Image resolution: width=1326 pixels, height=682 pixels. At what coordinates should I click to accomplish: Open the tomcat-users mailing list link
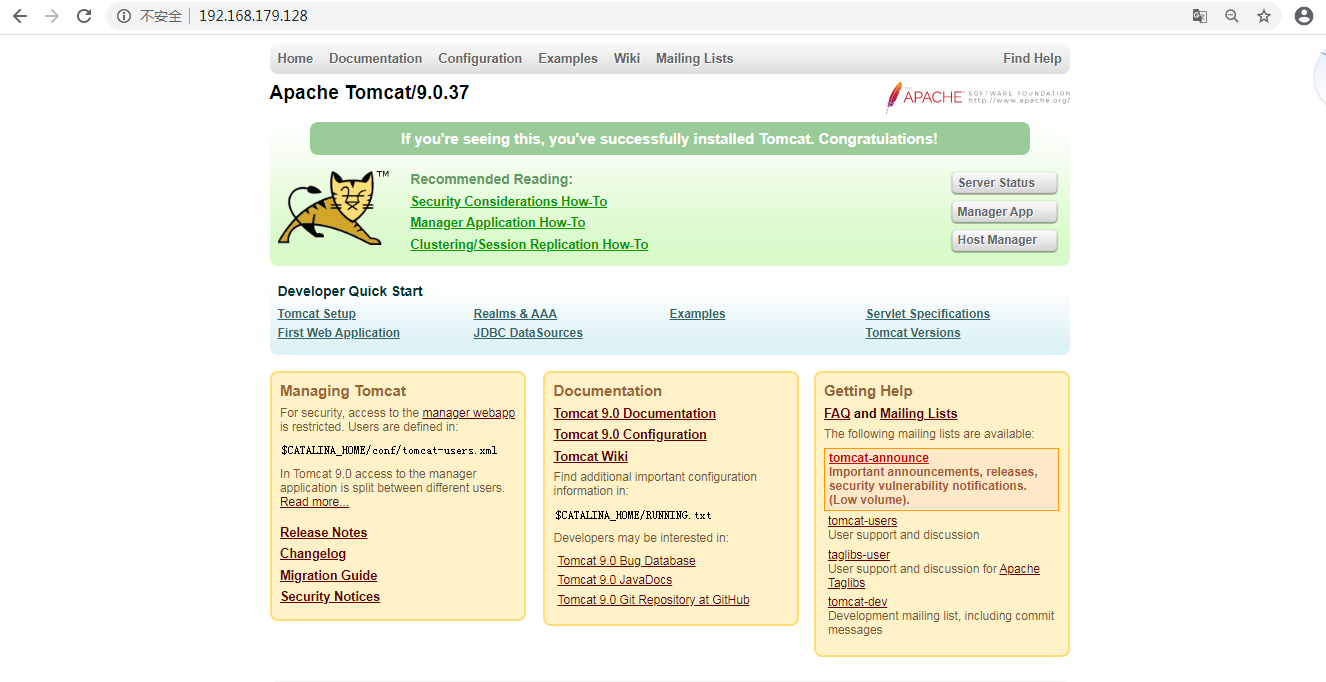863,521
